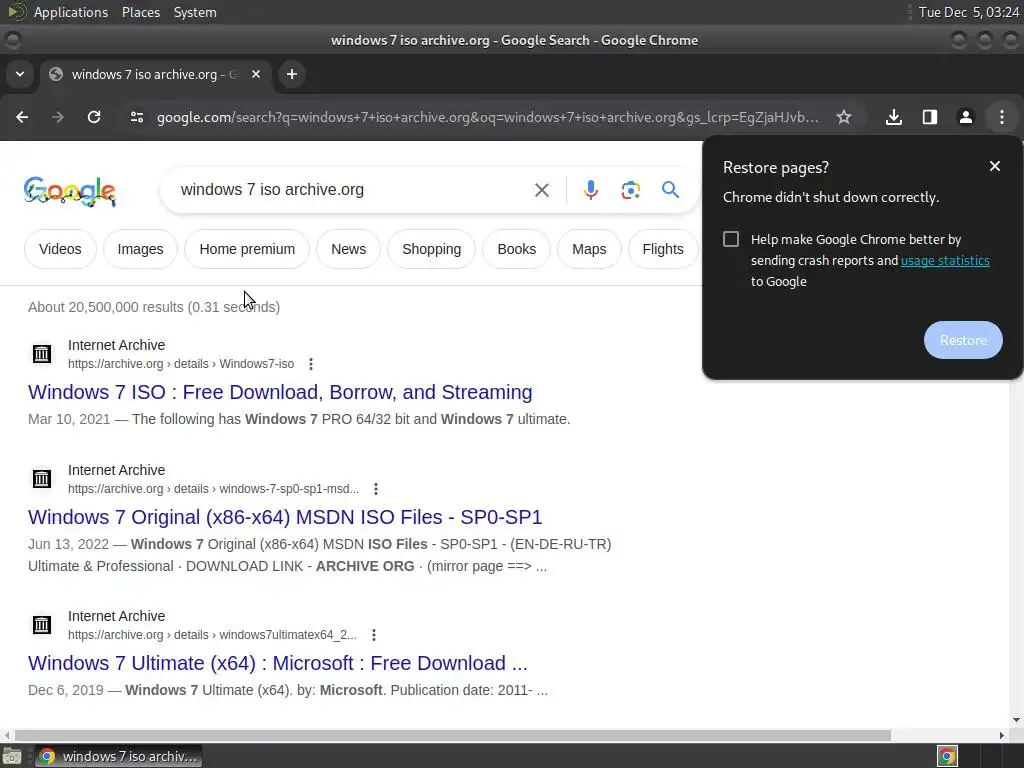Viewport: 1024px width, 768px height.
Task: Click Internet Archive favicon of MSDN result
Action: click(x=42, y=479)
